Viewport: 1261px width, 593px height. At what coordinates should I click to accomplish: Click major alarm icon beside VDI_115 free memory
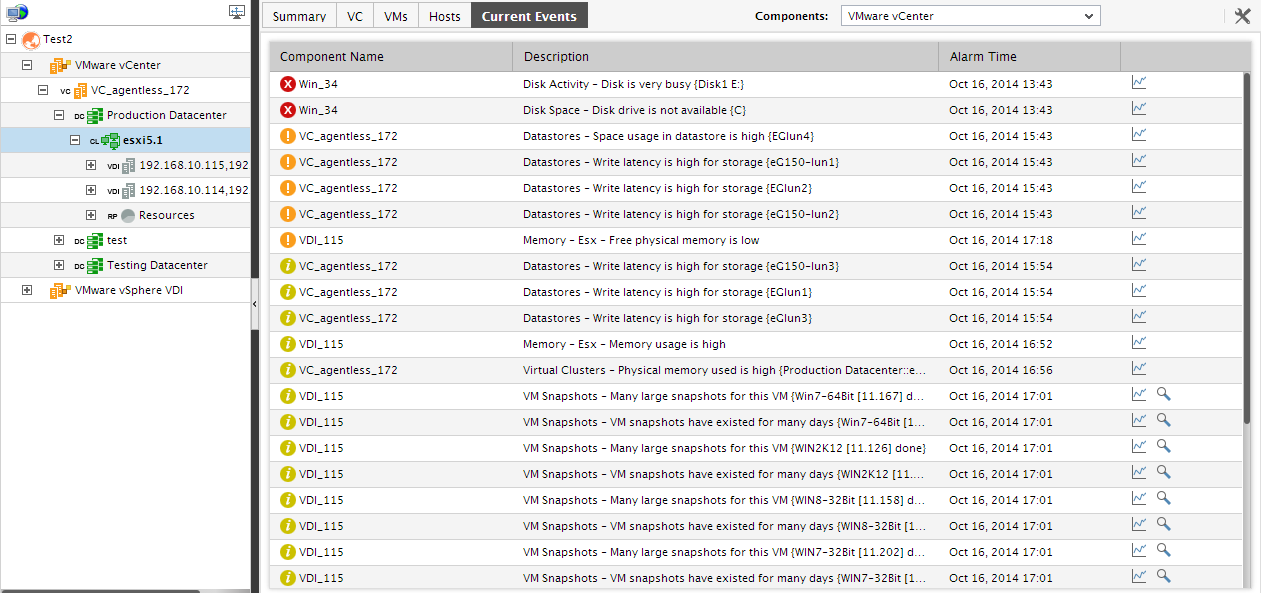288,240
